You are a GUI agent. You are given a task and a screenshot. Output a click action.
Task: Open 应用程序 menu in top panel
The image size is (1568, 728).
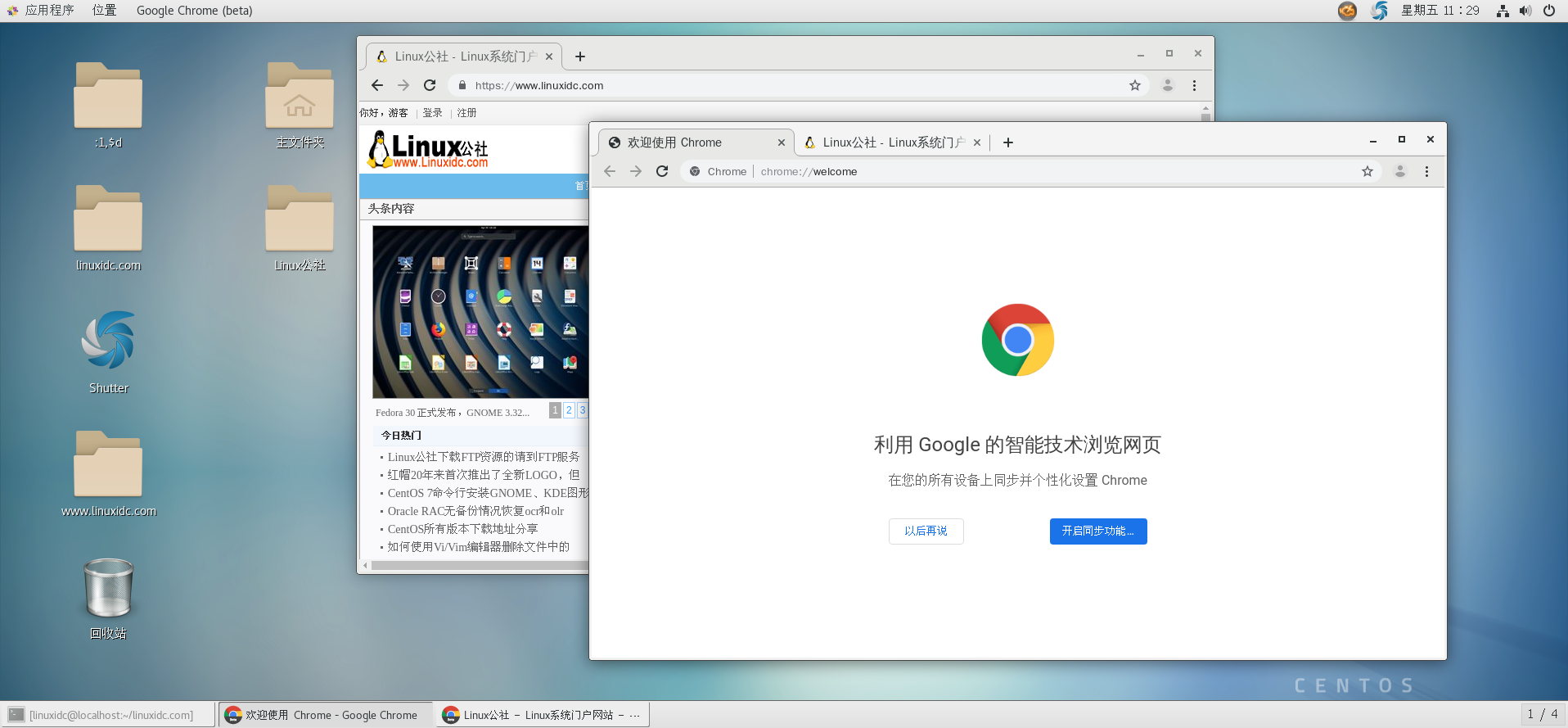coord(41,11)
